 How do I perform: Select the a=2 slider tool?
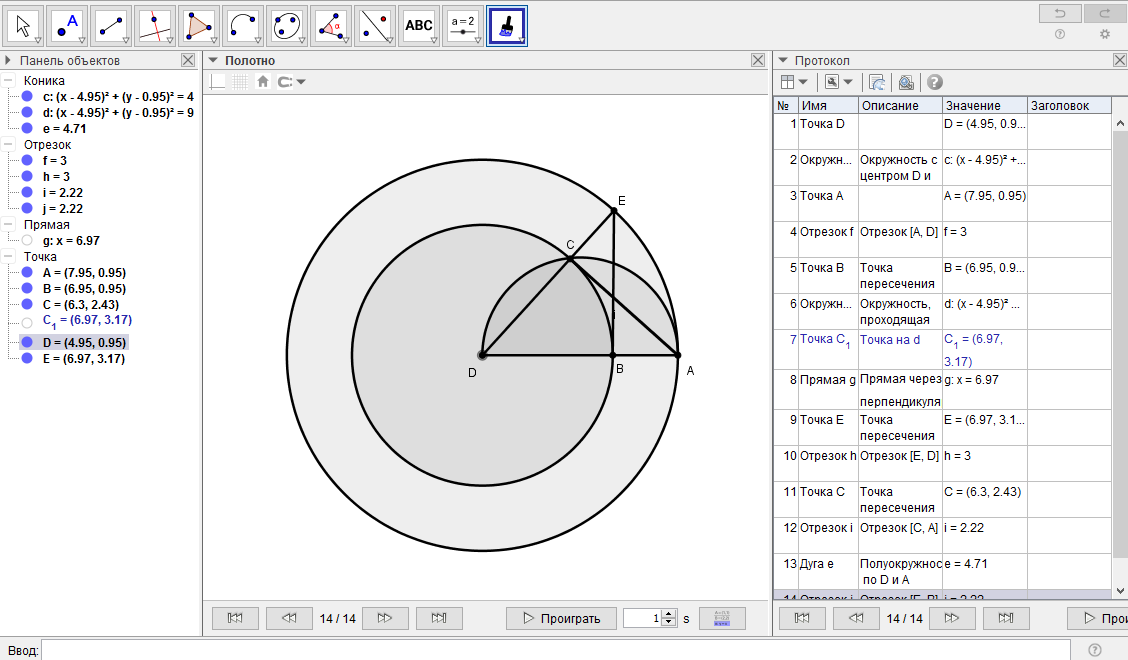coord(463,25)
